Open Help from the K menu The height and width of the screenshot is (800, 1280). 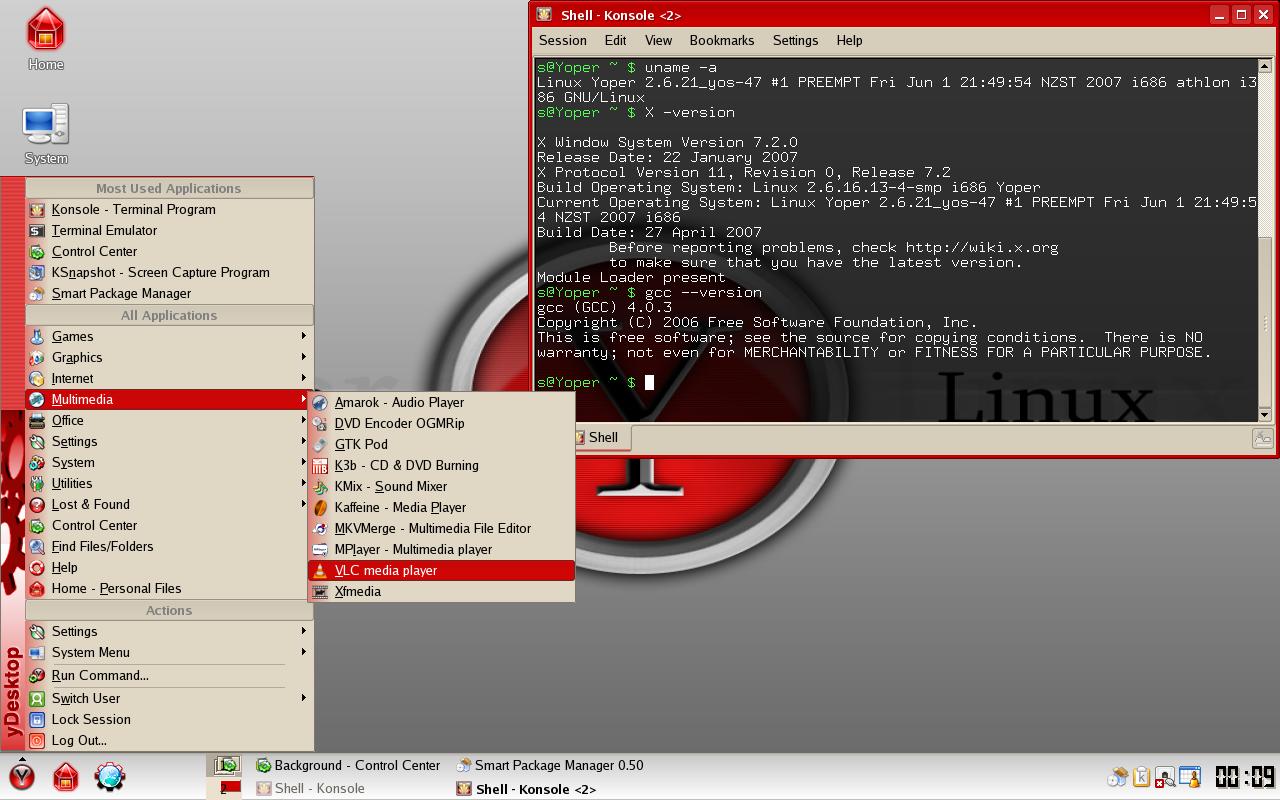pyautogui.click(x=169, y=567)
